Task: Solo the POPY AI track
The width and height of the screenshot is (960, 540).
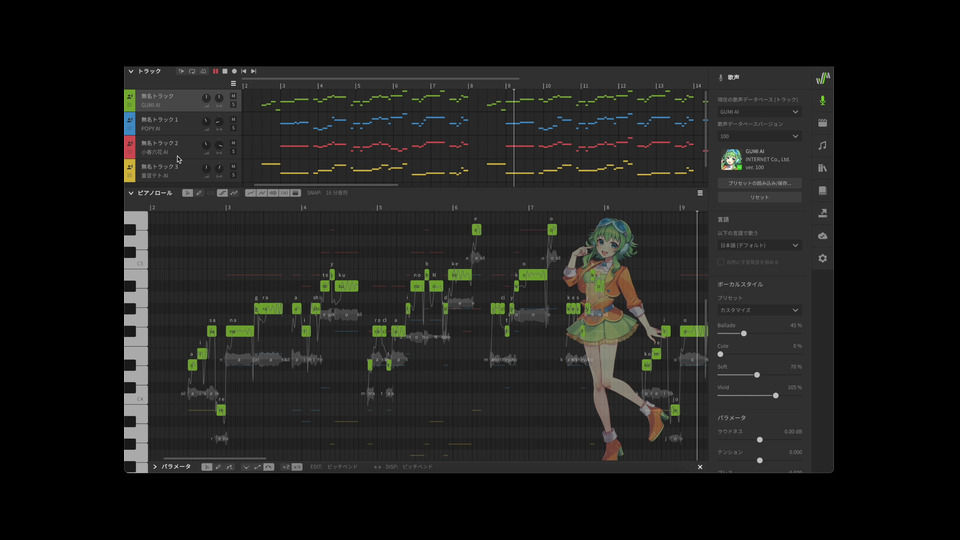Action: click(x=233, y=128)
